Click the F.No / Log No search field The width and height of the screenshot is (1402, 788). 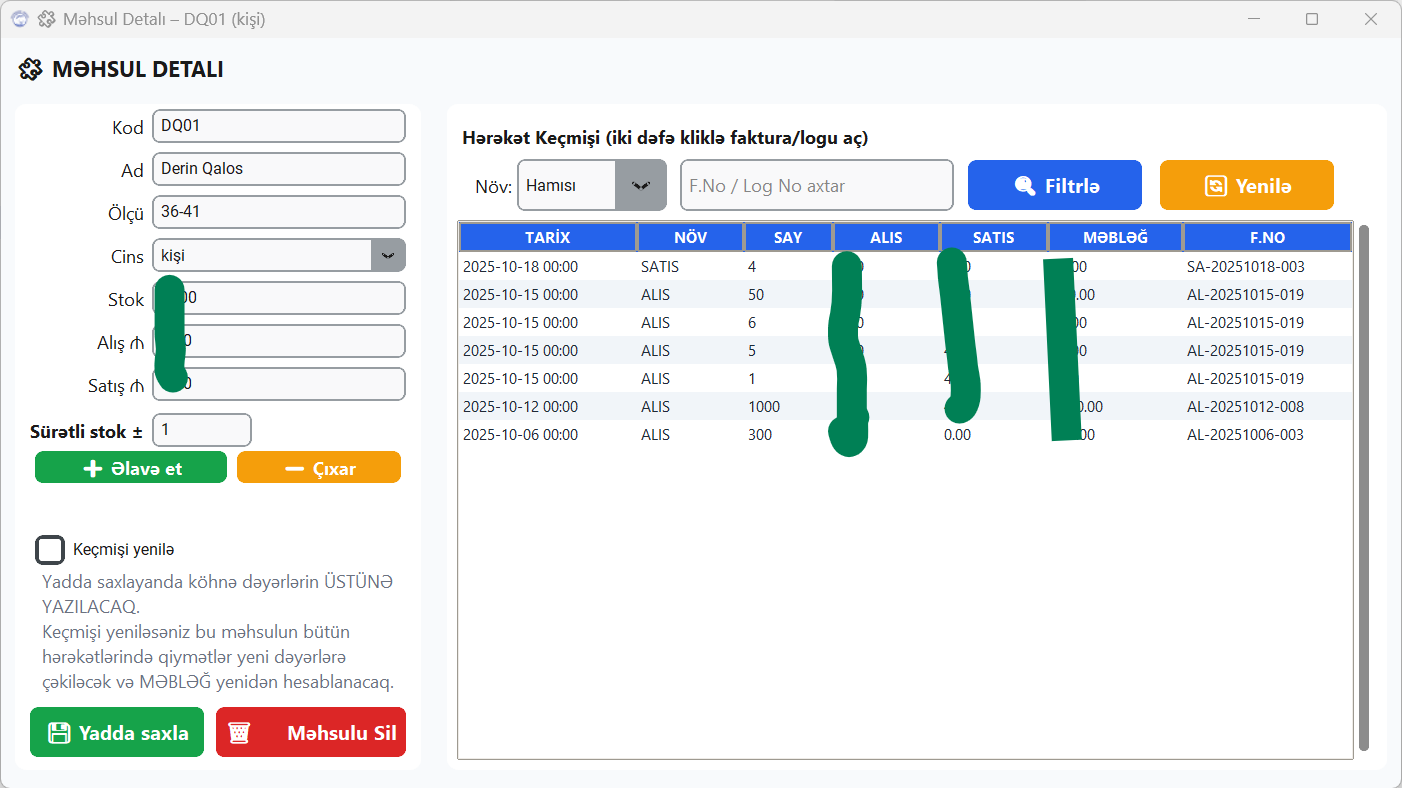point(816,186)
